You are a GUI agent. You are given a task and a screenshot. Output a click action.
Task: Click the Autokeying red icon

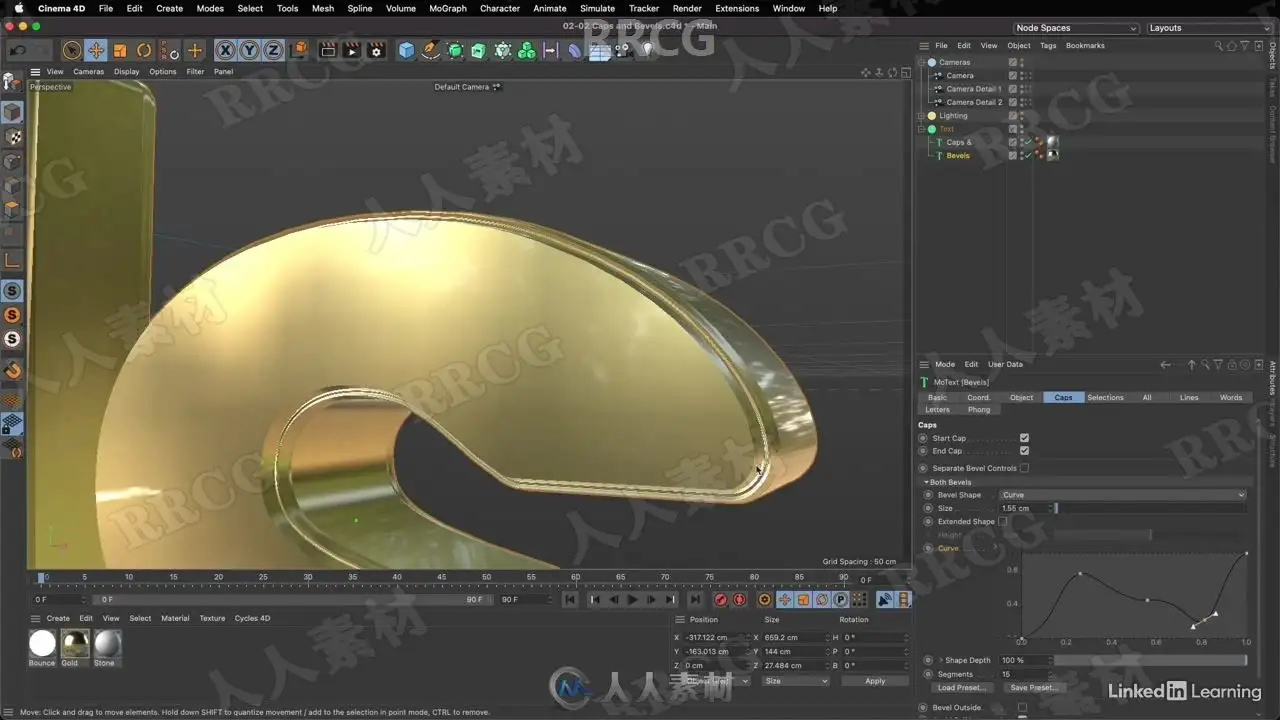coord(740,600)
